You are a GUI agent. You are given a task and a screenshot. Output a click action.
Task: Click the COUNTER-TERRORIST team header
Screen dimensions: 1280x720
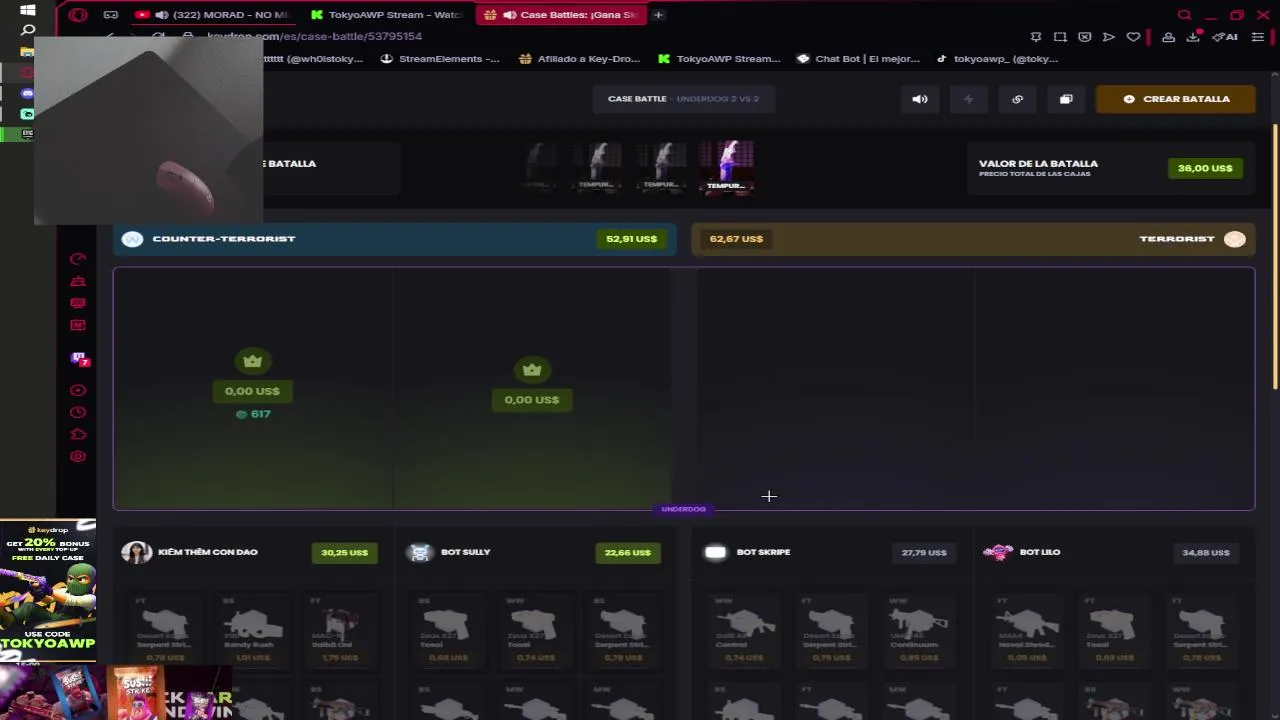[394, 239]
